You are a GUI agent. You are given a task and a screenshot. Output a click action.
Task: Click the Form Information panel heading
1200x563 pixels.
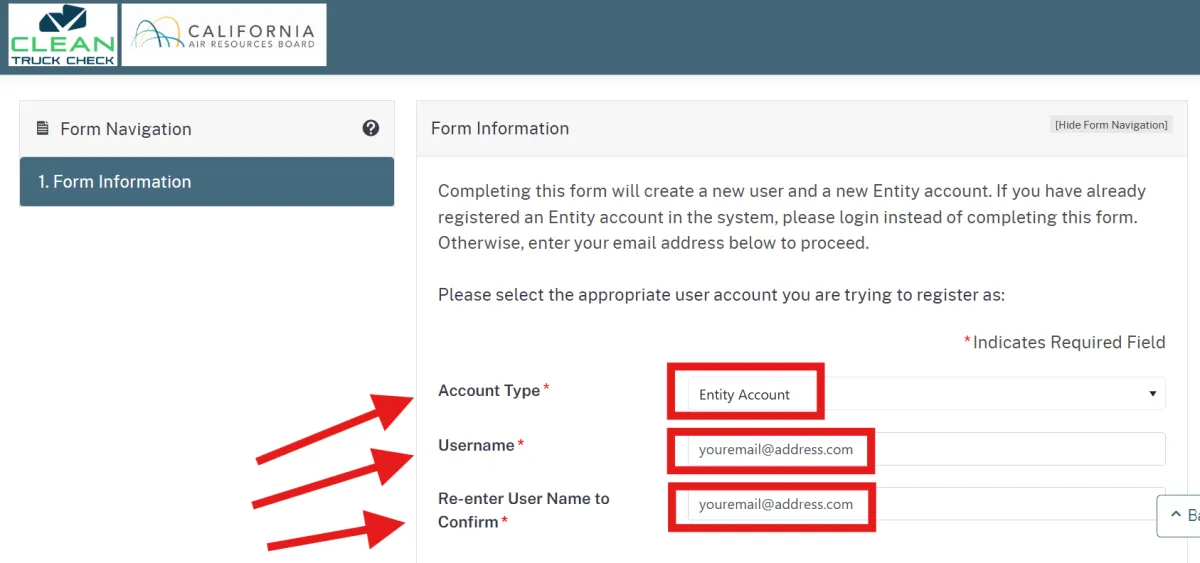(500, 128)
